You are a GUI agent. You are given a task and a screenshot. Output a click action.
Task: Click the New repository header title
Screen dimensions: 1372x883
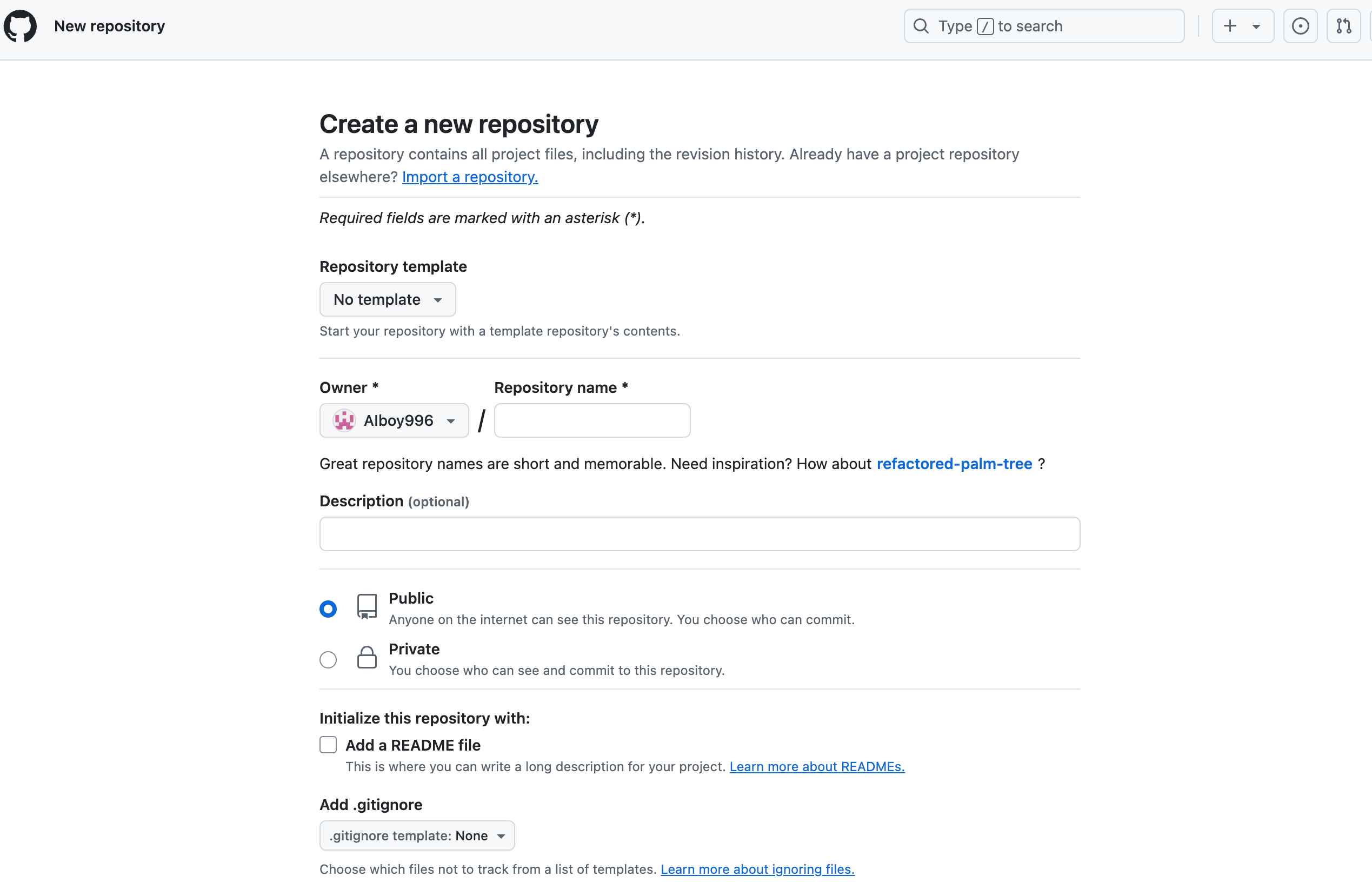[x=110, y=26]
